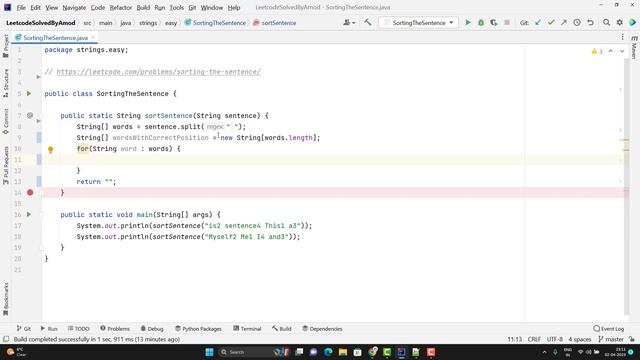This screenshot has width=640, height=360.
Task: Open the editor tabs options menu
Action: click(622, 37)
